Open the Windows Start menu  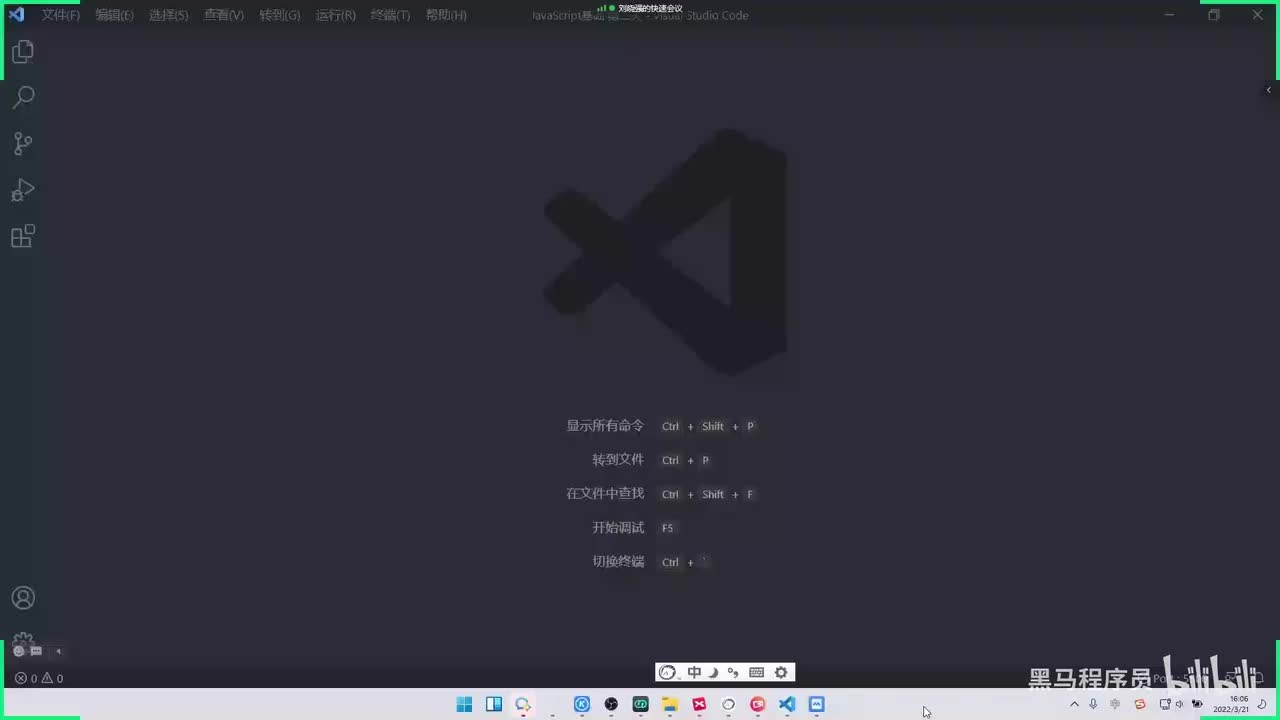(x=464, y=704)
